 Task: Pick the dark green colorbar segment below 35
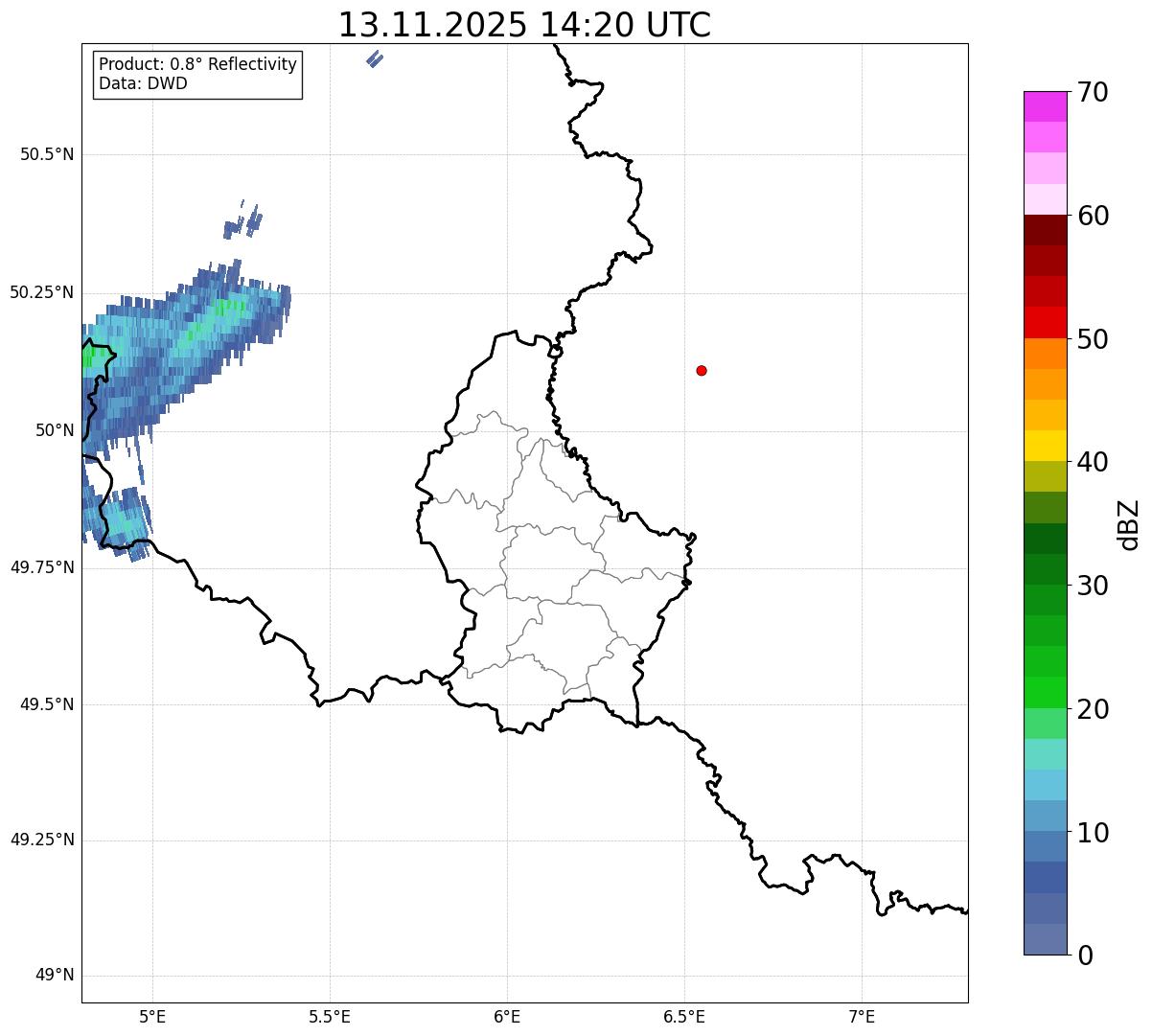coord(1045,539)
